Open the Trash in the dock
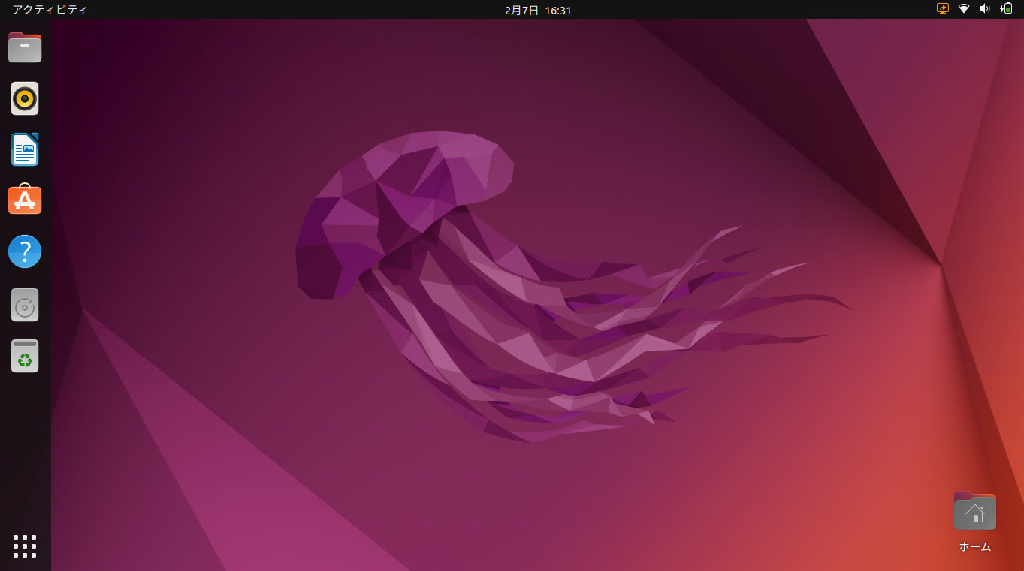This screenshot has width=1024, height=571. coord(25,356)
